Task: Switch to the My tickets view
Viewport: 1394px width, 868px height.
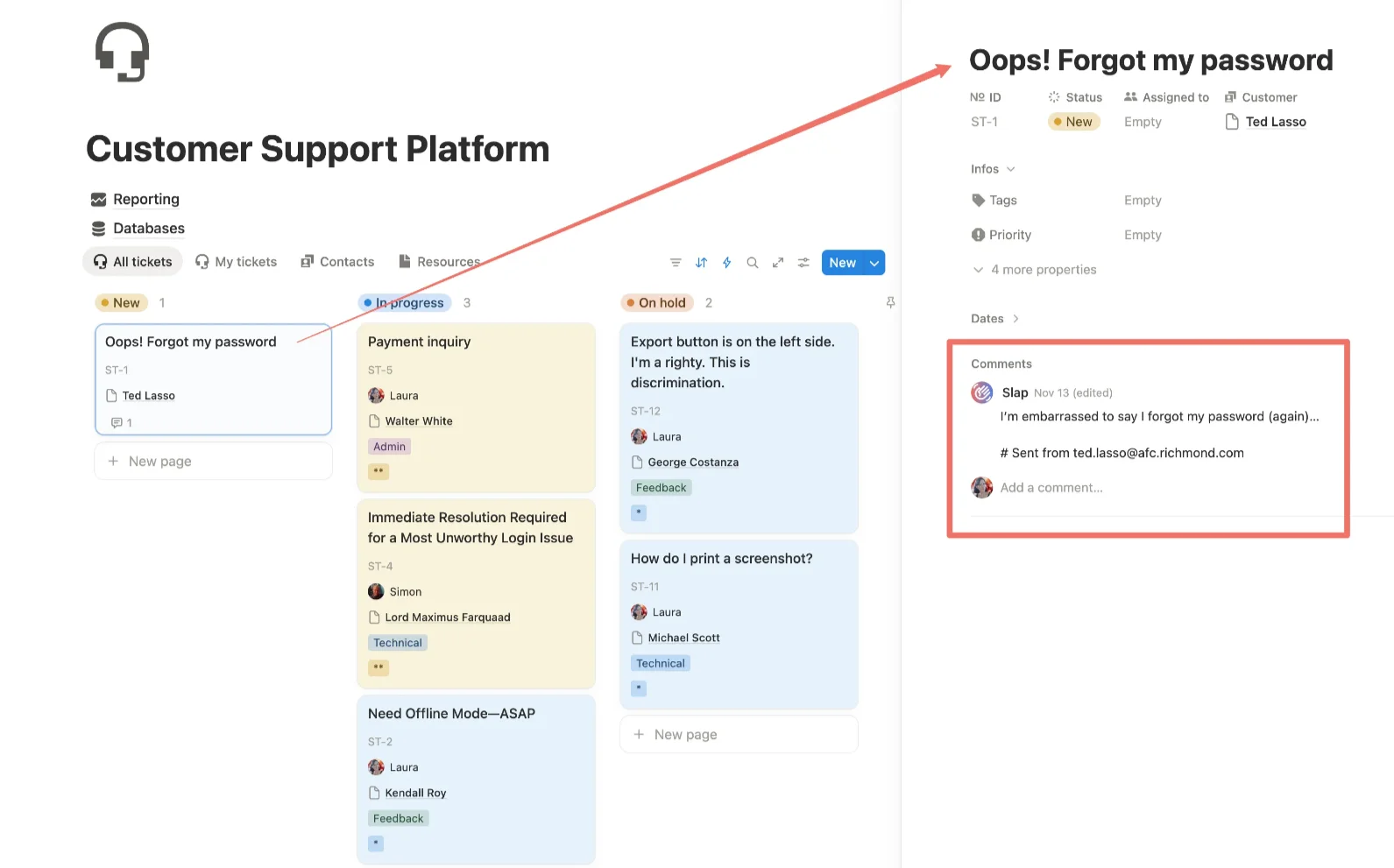Action: pyautogui.click(x=236, y=261)
